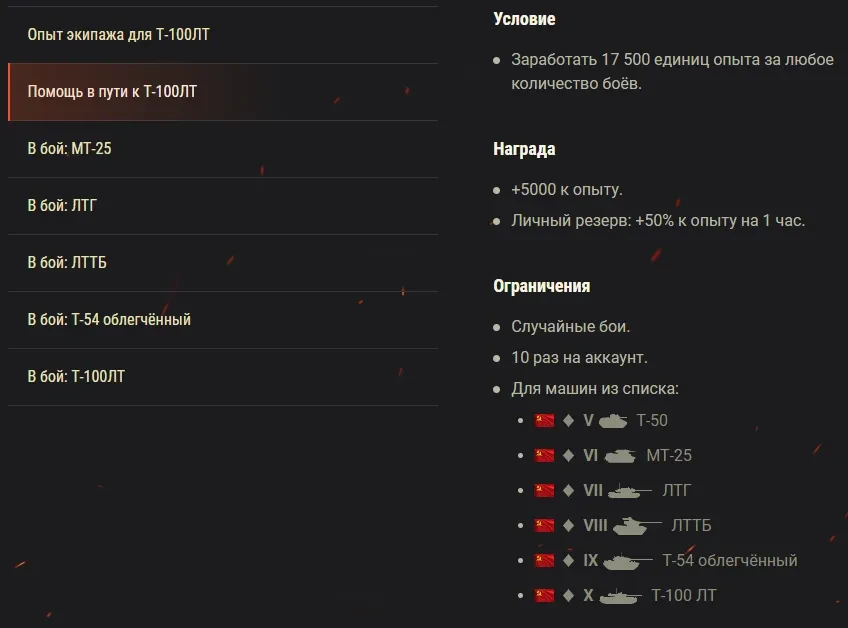Select the 'Помощь в пути к Т-100ЛТ' tab

[x=112, y=92]
